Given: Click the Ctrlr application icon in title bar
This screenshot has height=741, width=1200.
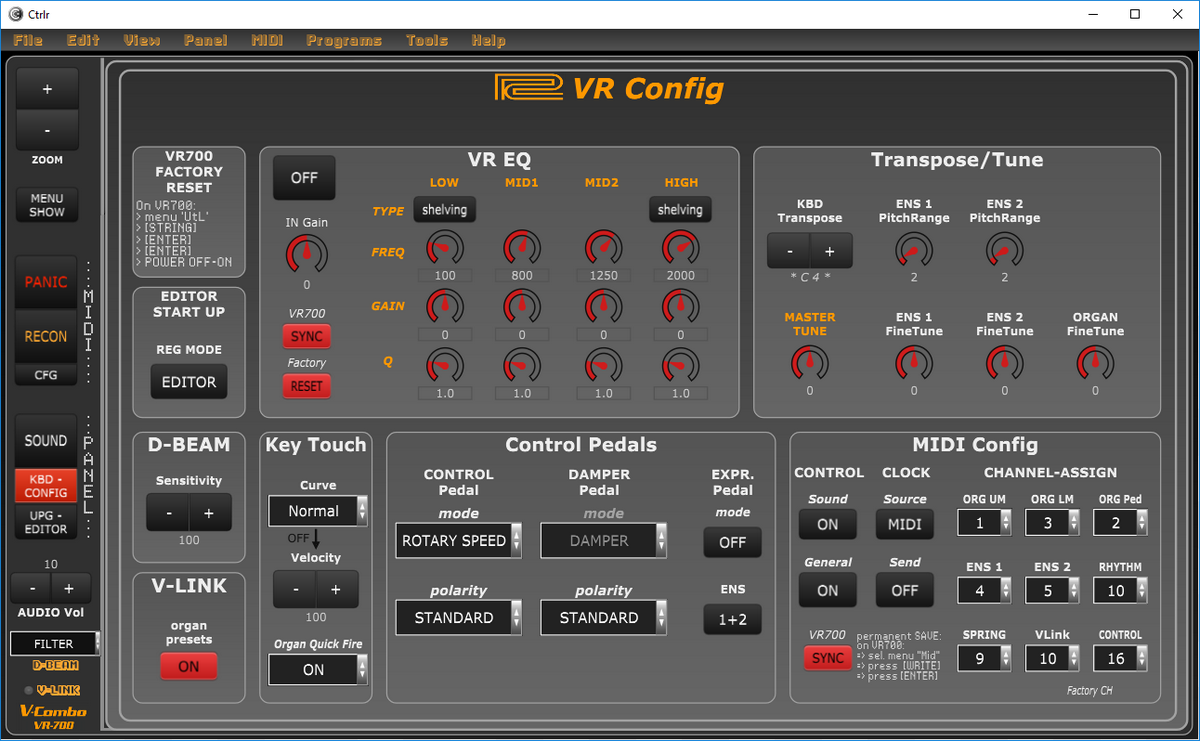Looking at the screenshot, I should tap(15, 15).
